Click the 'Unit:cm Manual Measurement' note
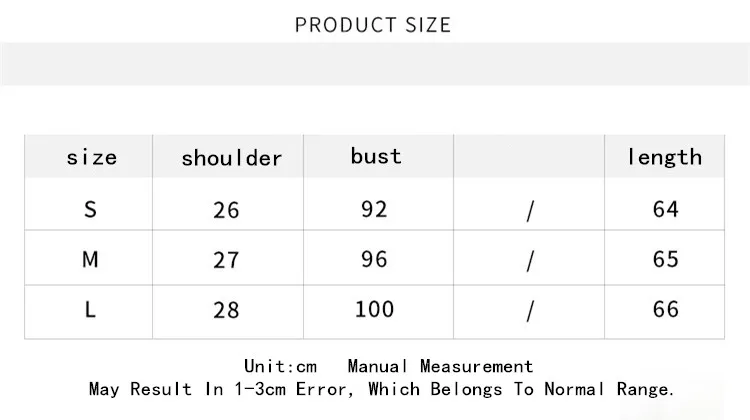 pyautogui.click(x=388, y=366)
